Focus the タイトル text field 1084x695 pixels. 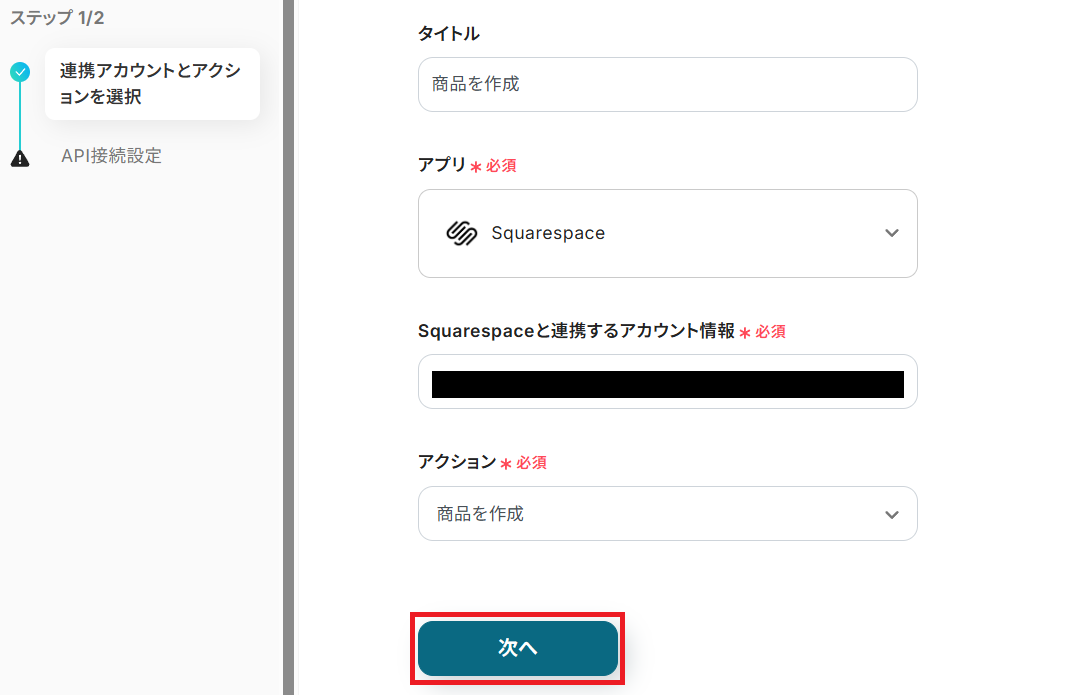tap(667, 84)
